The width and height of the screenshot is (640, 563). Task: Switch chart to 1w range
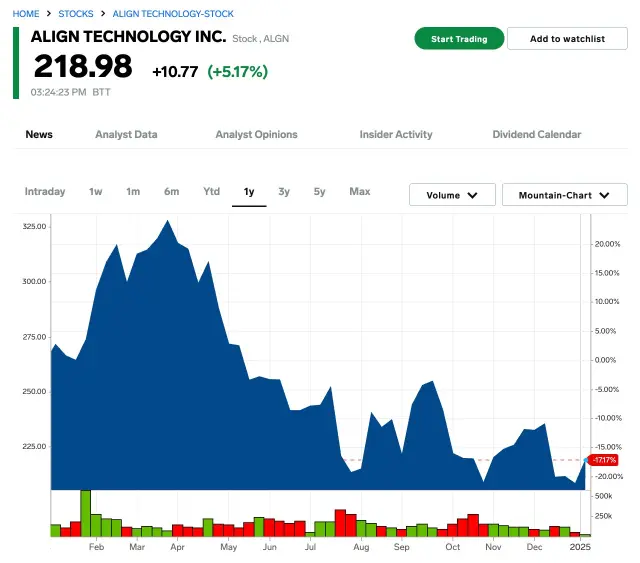point(96,191)
